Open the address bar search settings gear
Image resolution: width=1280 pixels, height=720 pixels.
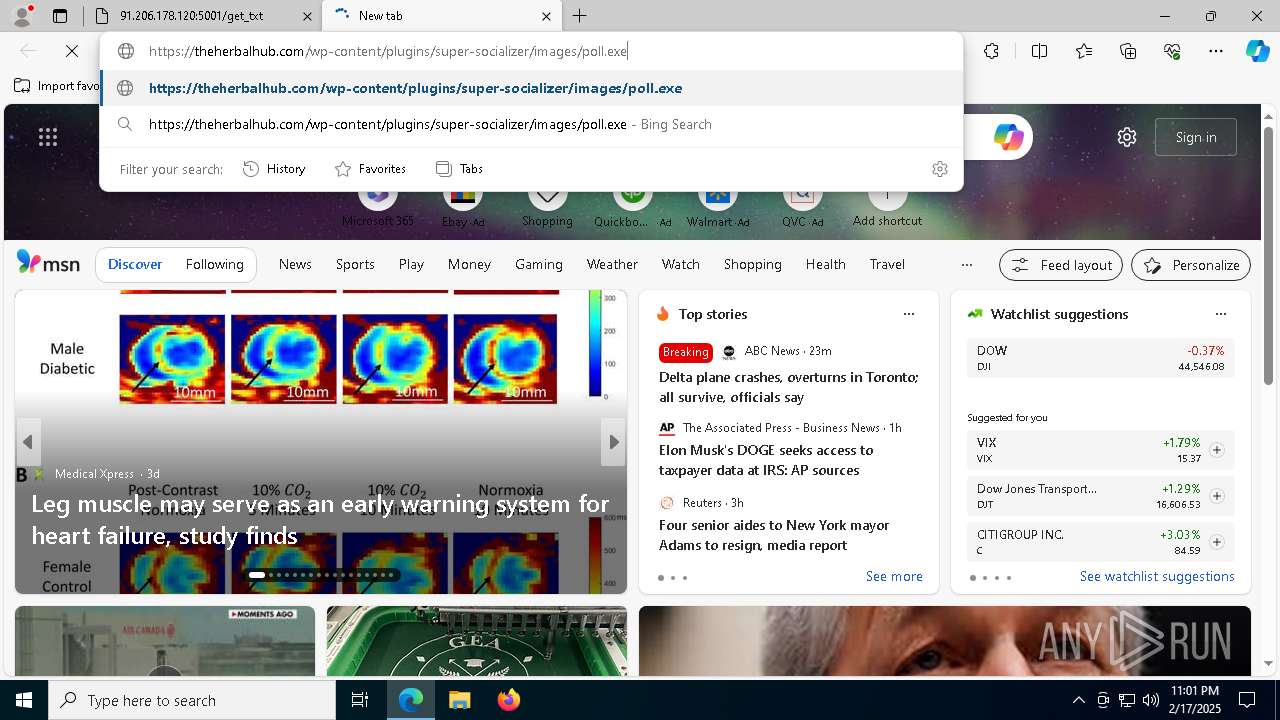click(x=939, y=169)
